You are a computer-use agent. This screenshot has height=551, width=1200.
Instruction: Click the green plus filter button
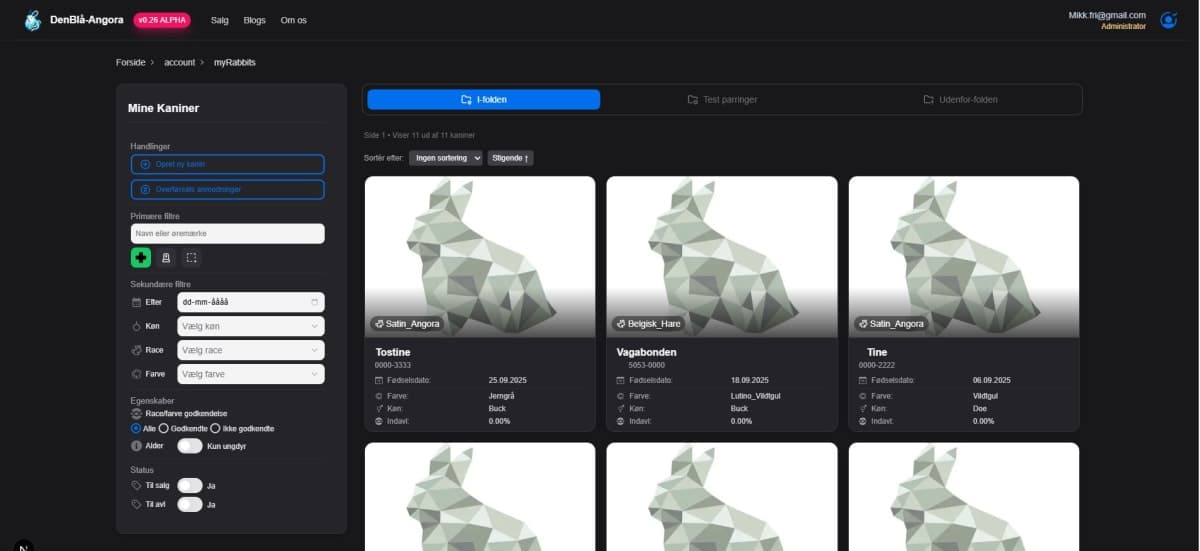tap(141, 258)
